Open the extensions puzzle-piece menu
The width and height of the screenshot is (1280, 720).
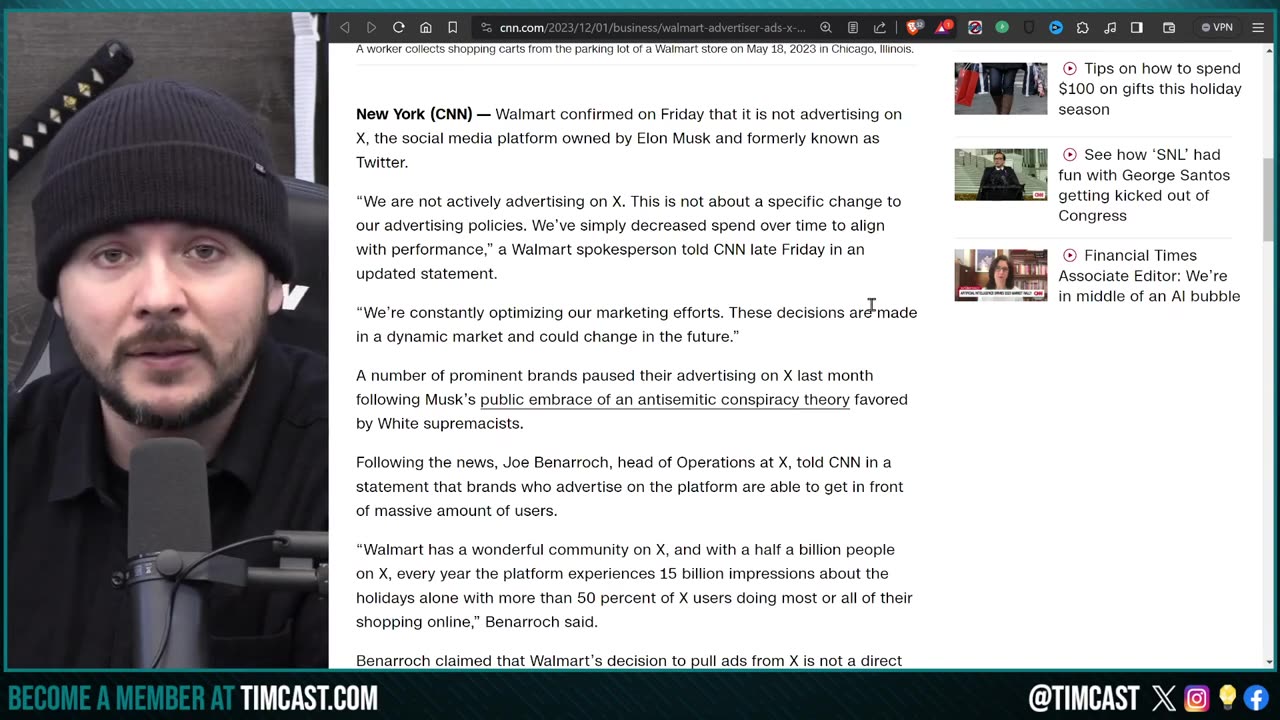click(x=1083, y=28)
